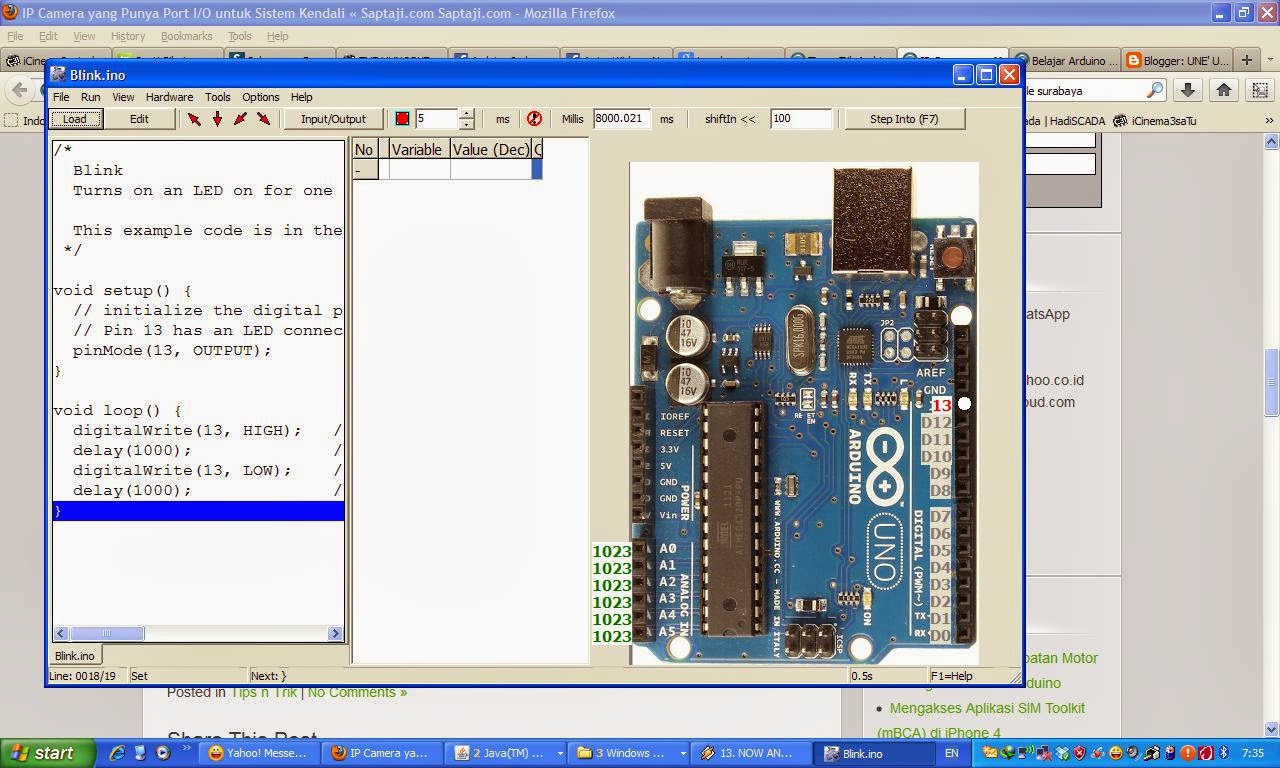Click the Firefox page vertical scrollbar thumb

pos(1272,382)
